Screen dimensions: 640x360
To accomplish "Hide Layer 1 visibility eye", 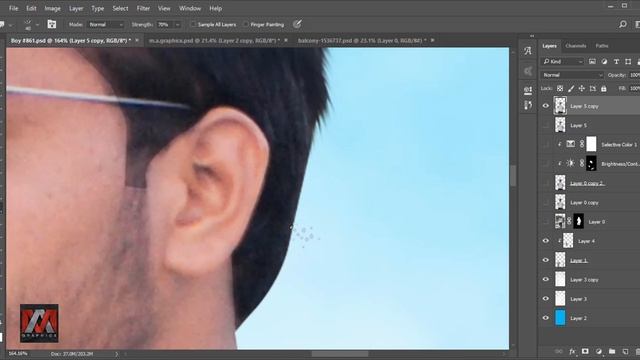I will [546, 260].
